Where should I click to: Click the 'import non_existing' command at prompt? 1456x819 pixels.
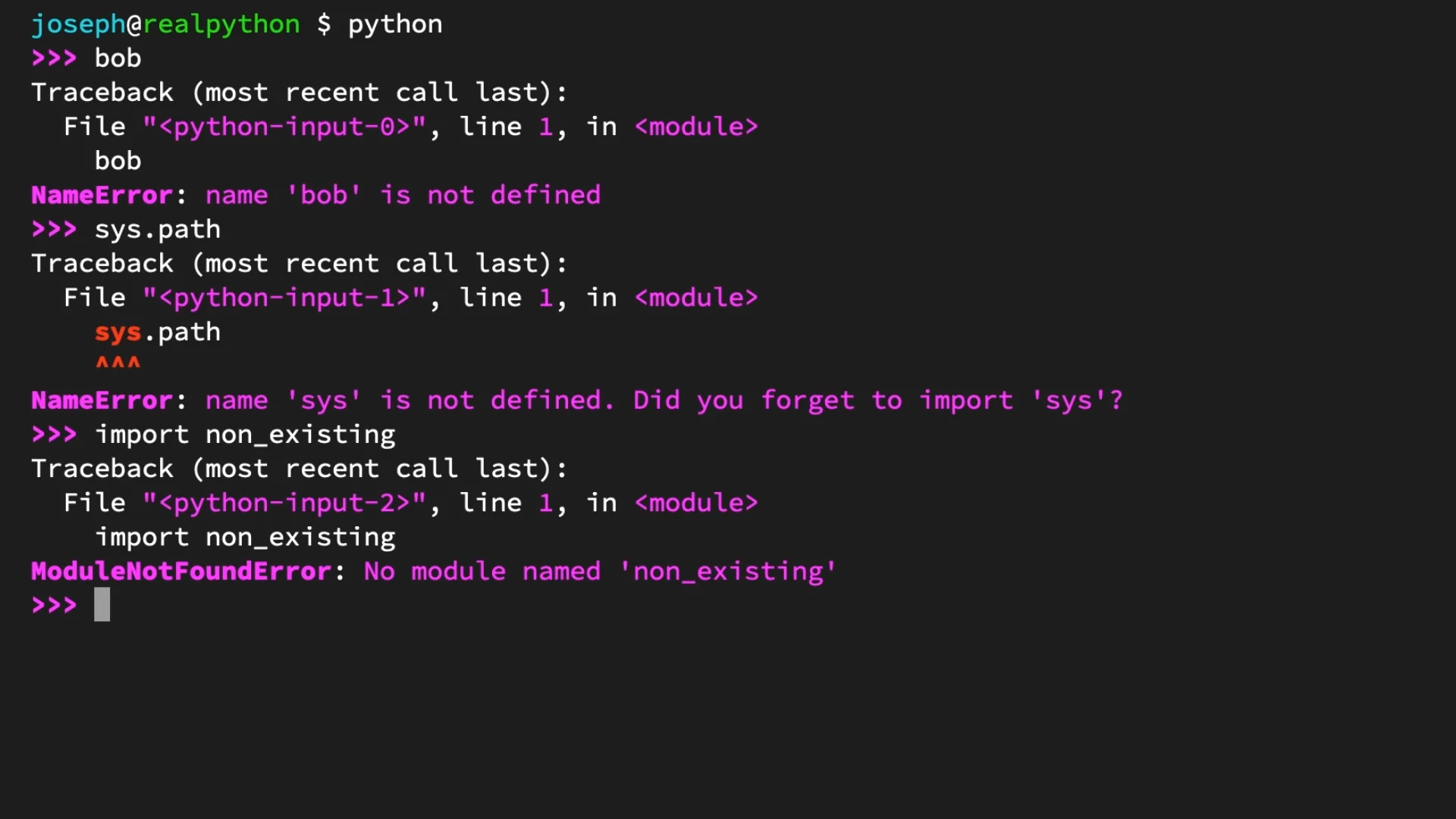pos(245,435)
